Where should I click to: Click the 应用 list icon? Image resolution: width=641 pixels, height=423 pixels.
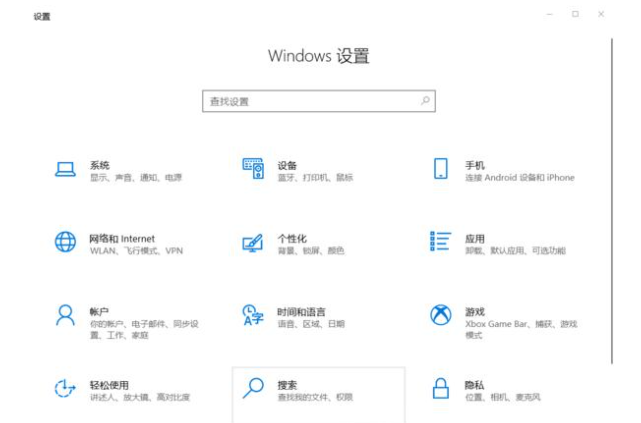coord(440,243)
